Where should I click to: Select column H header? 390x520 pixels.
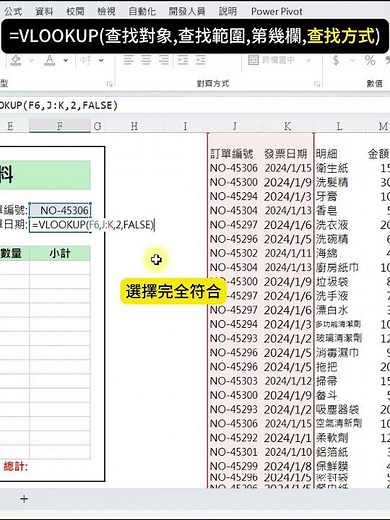[x=134, y=126]
